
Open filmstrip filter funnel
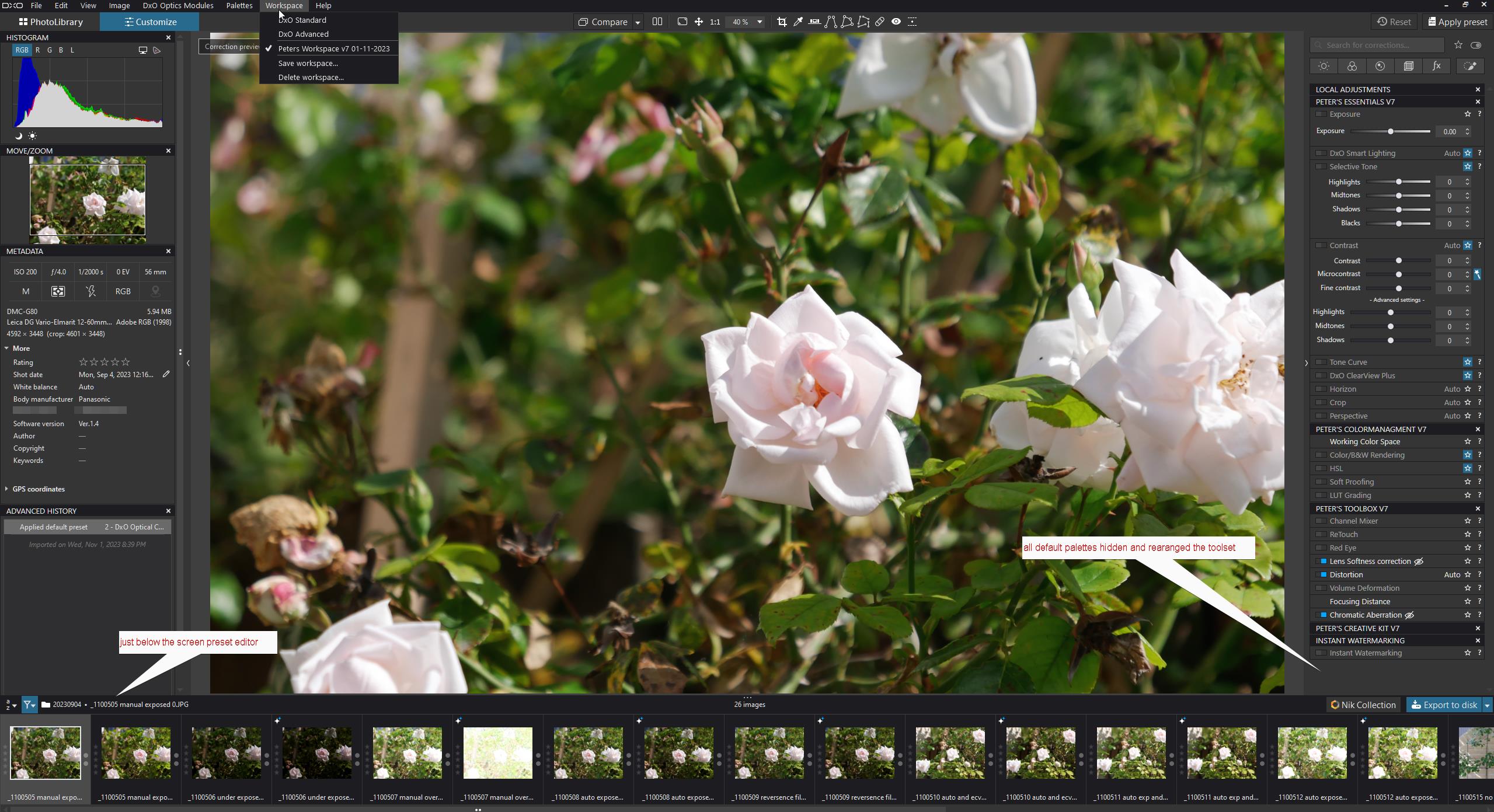click(x=29, y=705)
